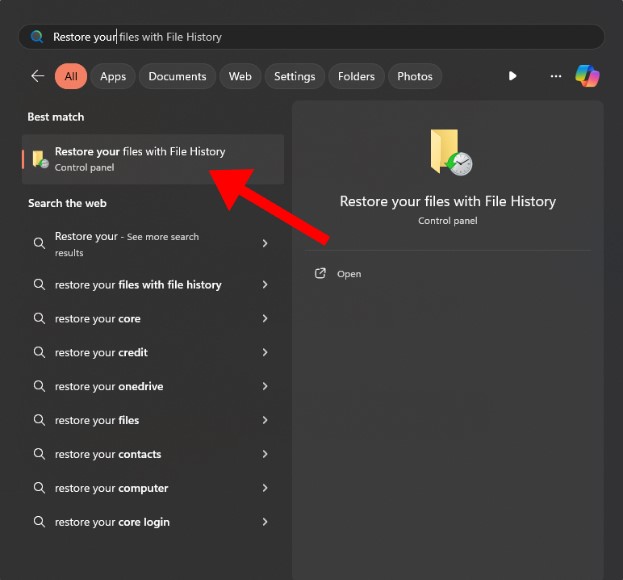Click Open in the details pane

[x=349, y=274]
